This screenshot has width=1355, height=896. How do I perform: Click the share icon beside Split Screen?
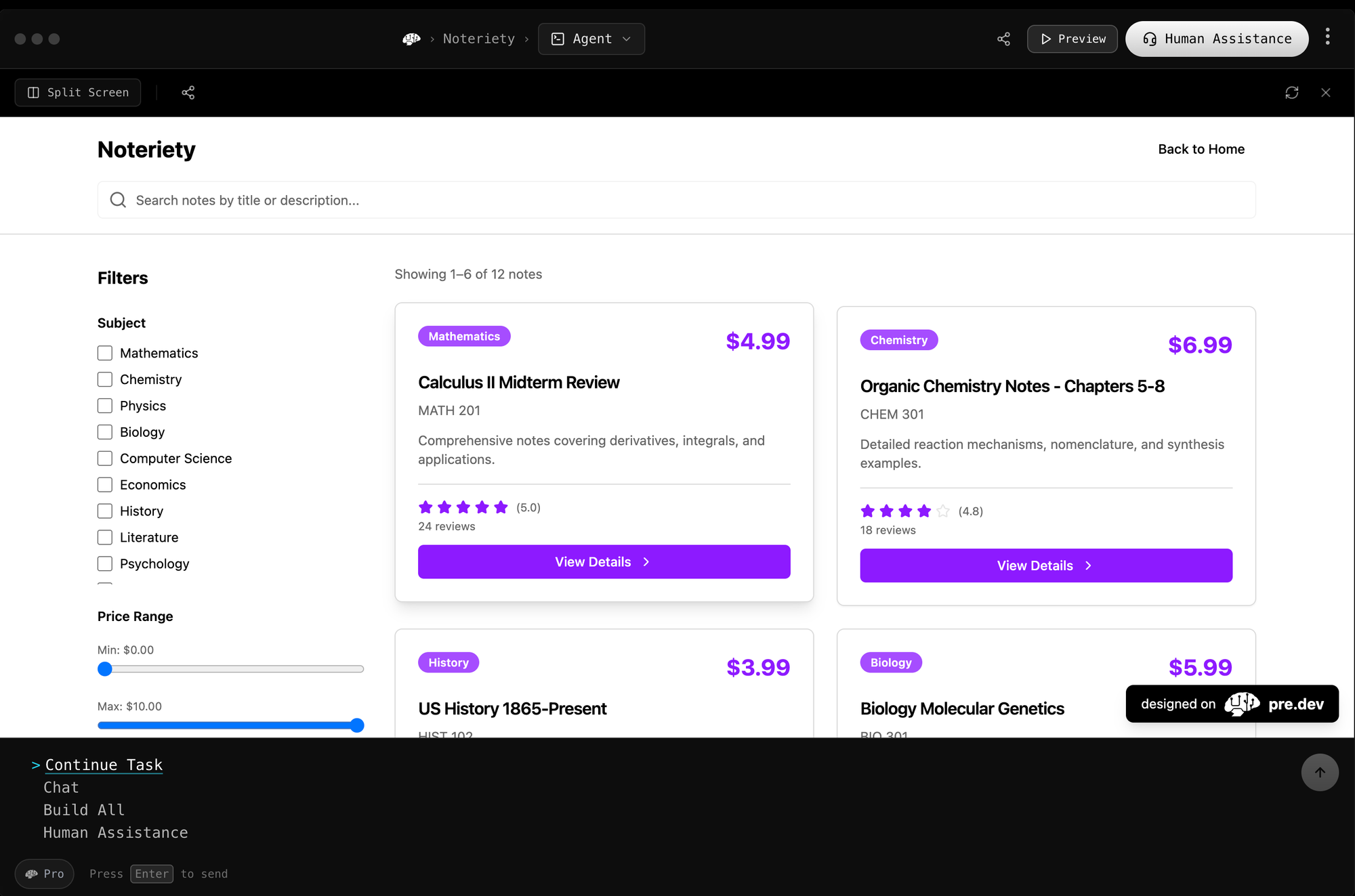click(188, 93)
